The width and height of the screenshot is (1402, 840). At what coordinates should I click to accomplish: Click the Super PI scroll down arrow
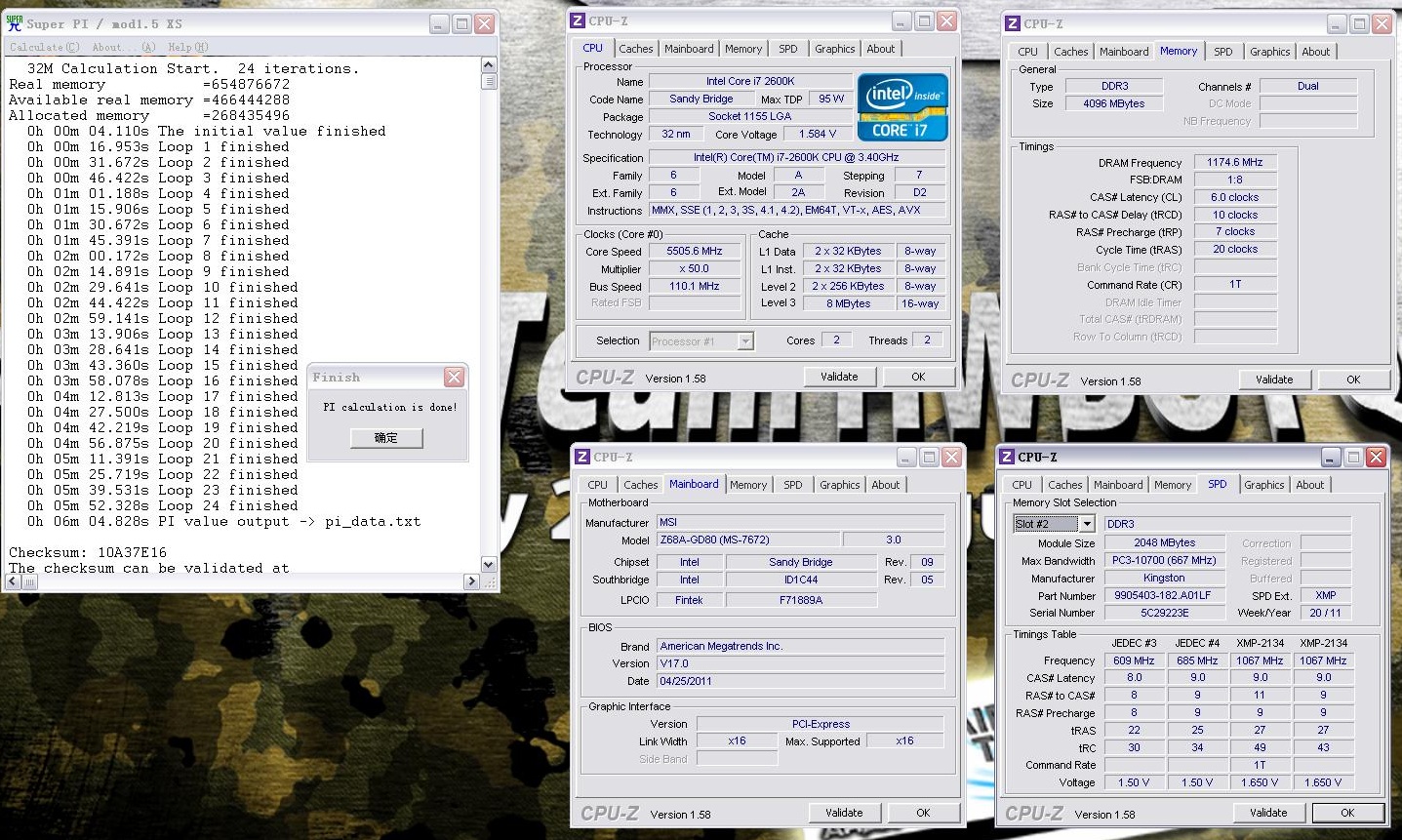coord(489,564)
